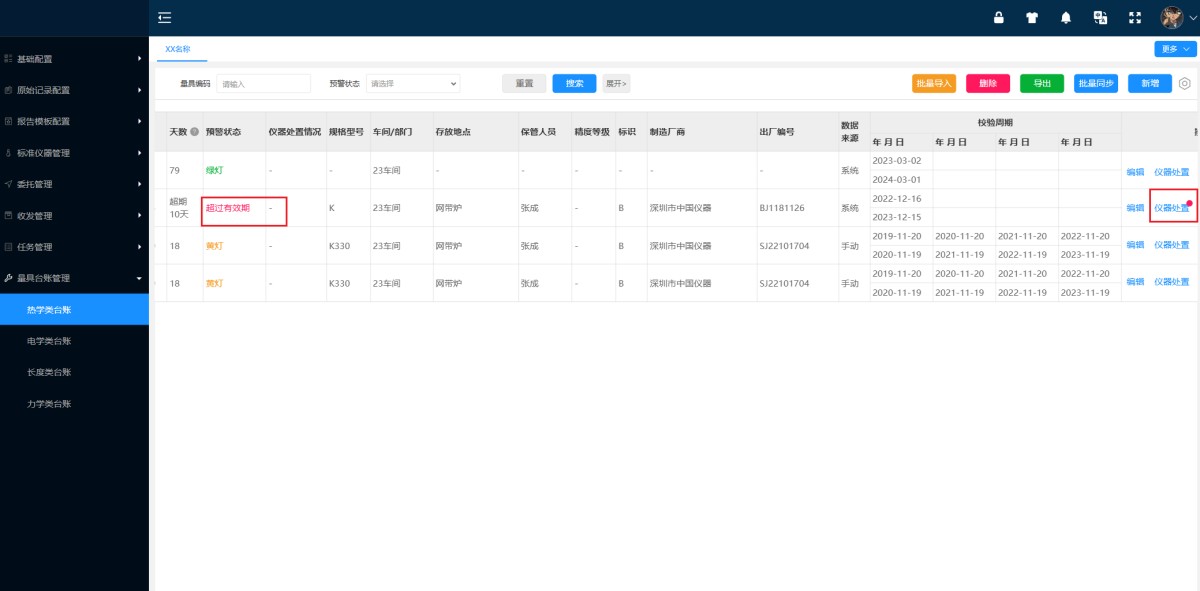Toggle fullscreen via the expand-arrows icon
Screen dimensions: 1200x591
(1133, 17)
